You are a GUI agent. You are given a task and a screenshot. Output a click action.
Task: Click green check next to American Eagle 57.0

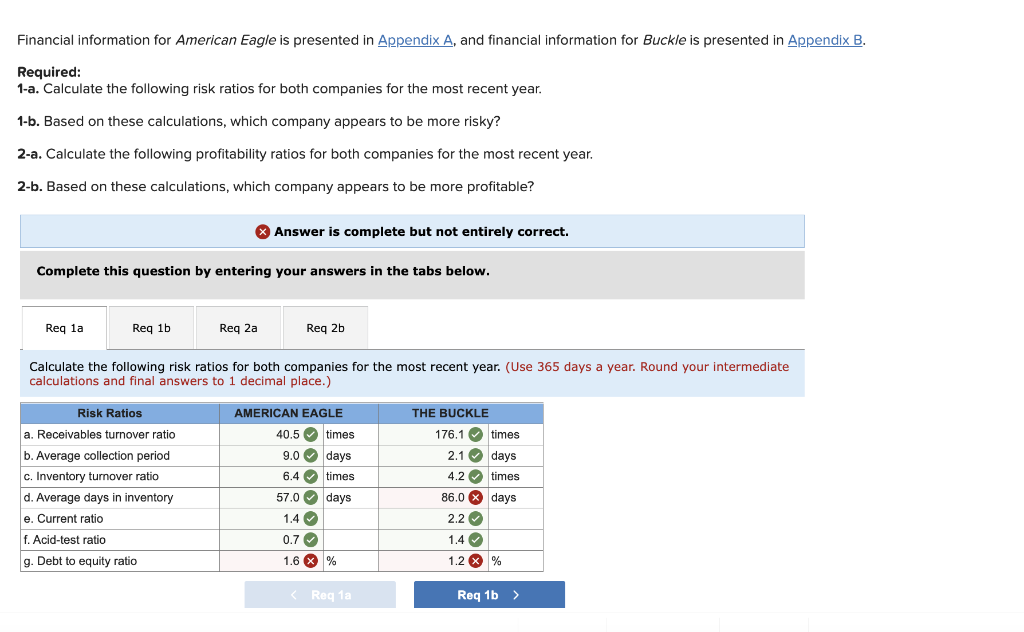coord(311,498)
